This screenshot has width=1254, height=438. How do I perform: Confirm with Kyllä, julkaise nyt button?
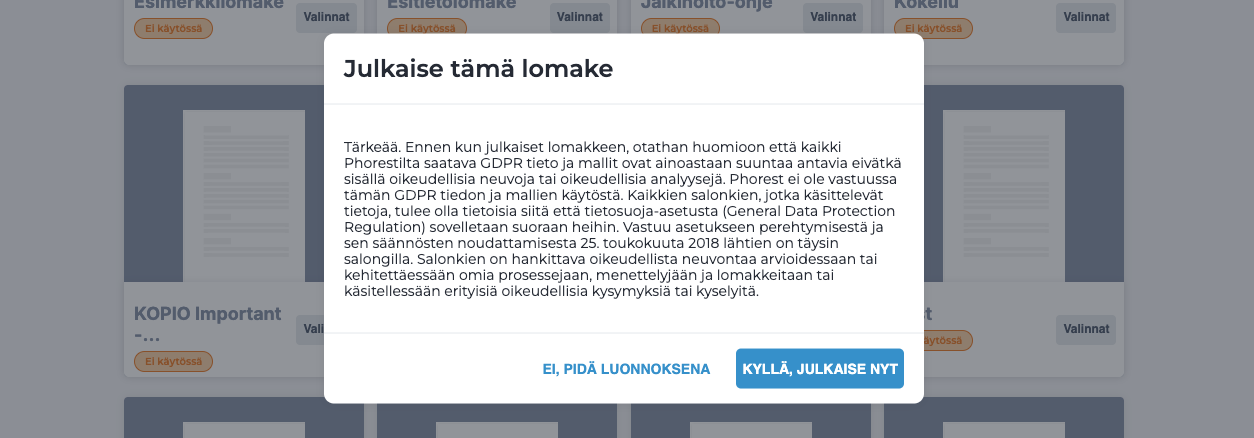[x=819, y=368]
